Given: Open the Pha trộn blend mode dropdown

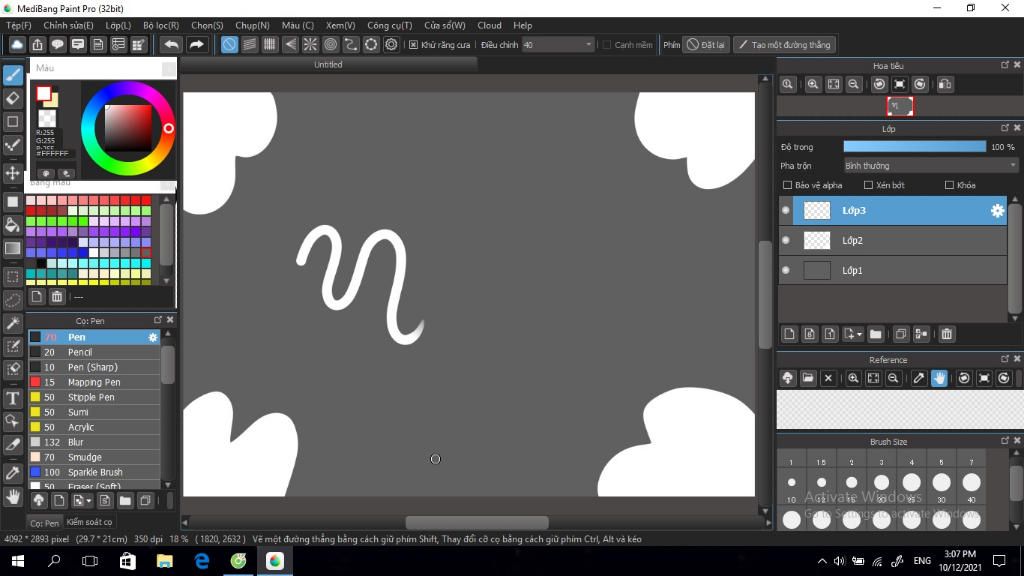Looking at the screenshot, I should point(930,166).
